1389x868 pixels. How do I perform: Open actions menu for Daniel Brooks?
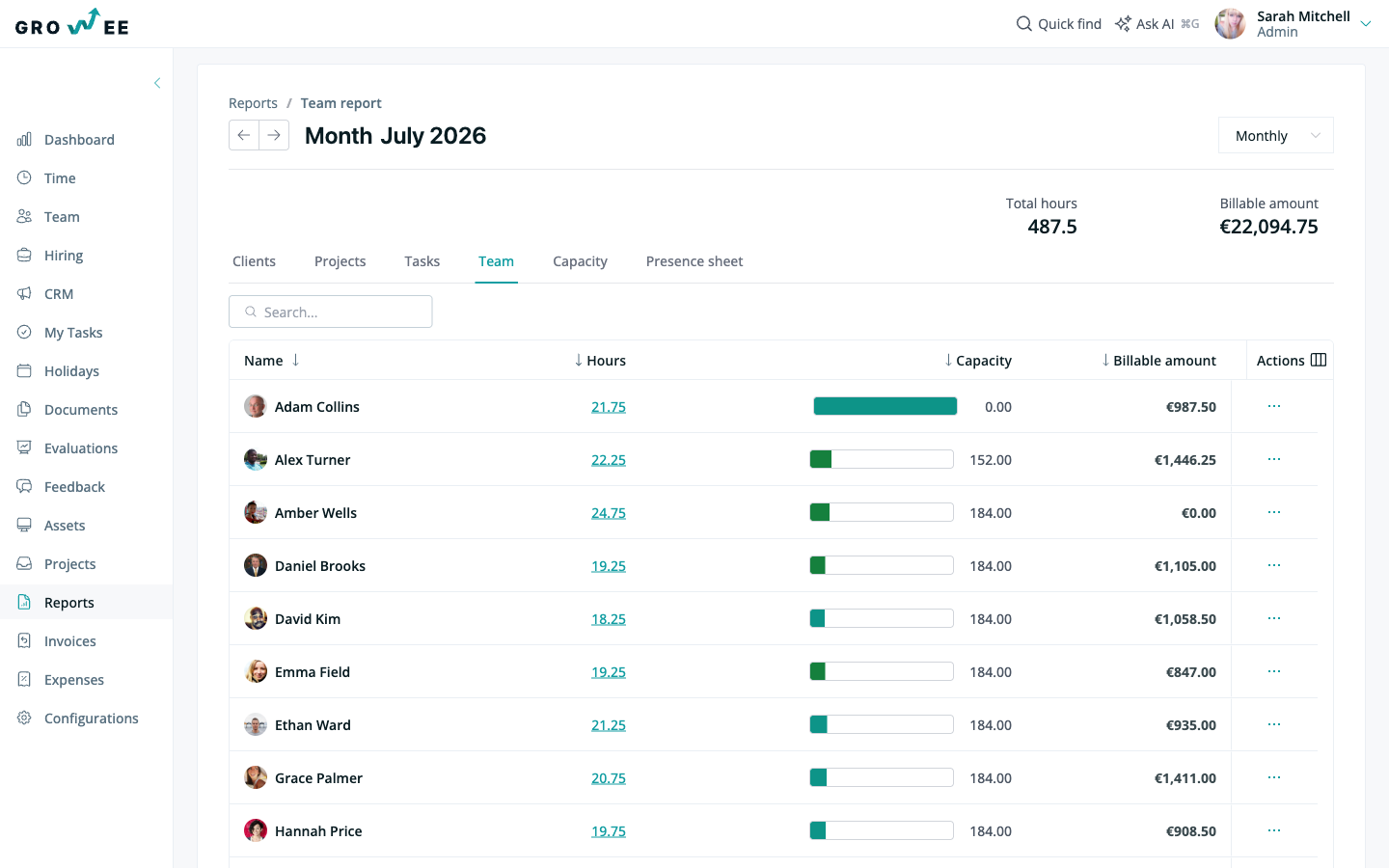click(x=1274, y=565)
